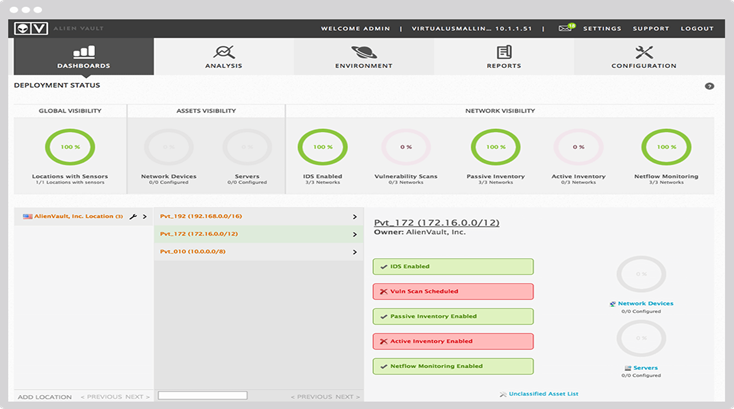Viewport: 734px width, 409px height.
Task: Click the red X on Vuln Scan Scheduled
Action: click(383, 292)
